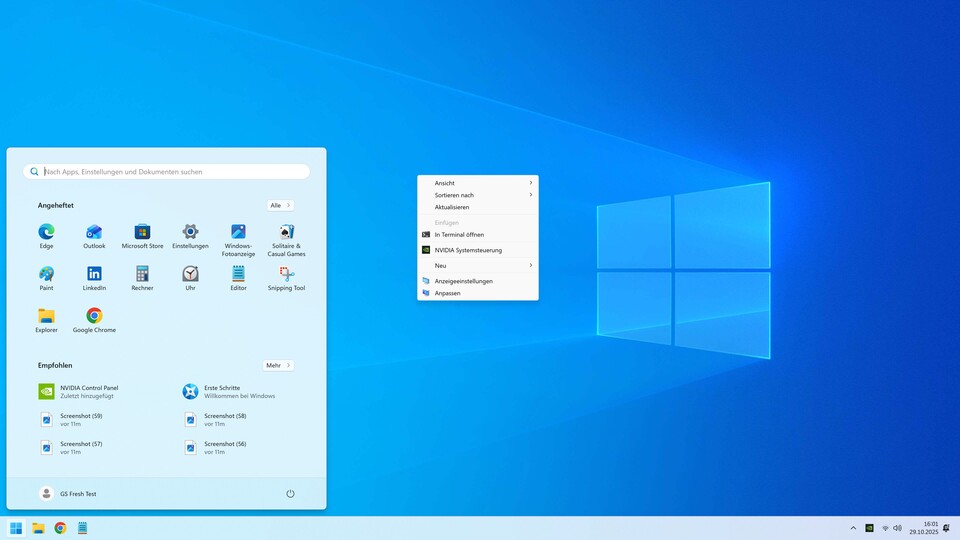
Task: Open Paint from pinned apps
Action: (x=46, y=278)
